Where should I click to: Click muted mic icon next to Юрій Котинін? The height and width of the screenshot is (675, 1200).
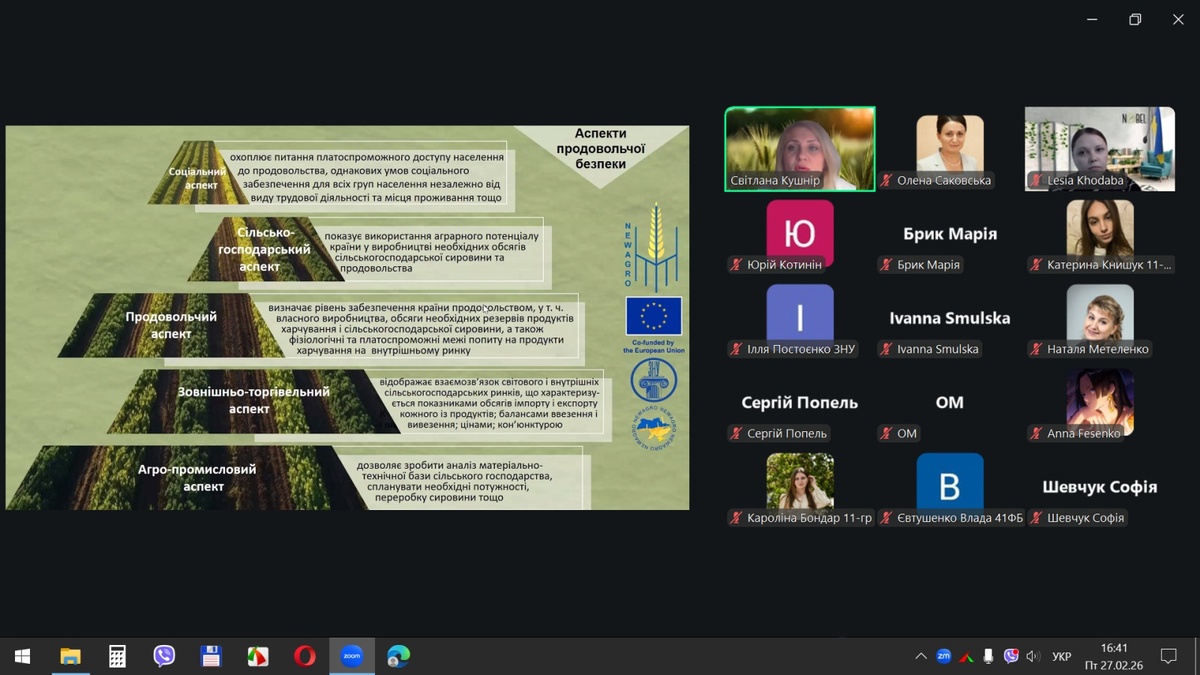(x=736, y=265)
